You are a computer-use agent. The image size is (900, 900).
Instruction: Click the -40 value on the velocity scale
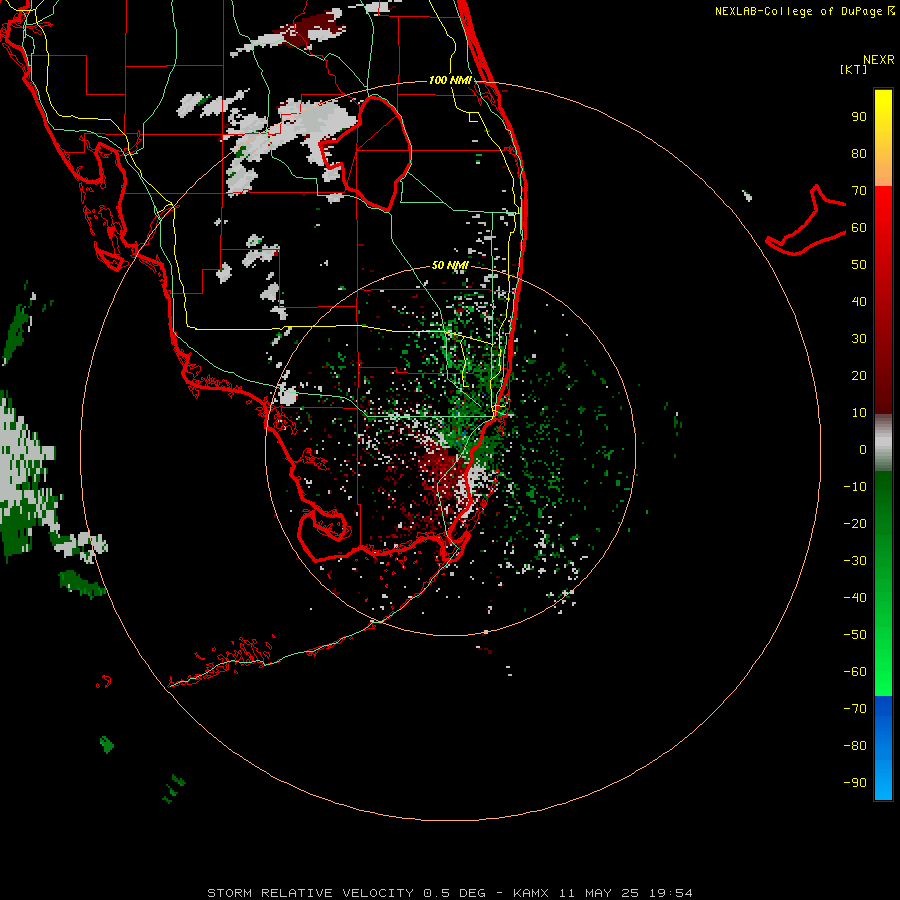(x=855, y=598)
